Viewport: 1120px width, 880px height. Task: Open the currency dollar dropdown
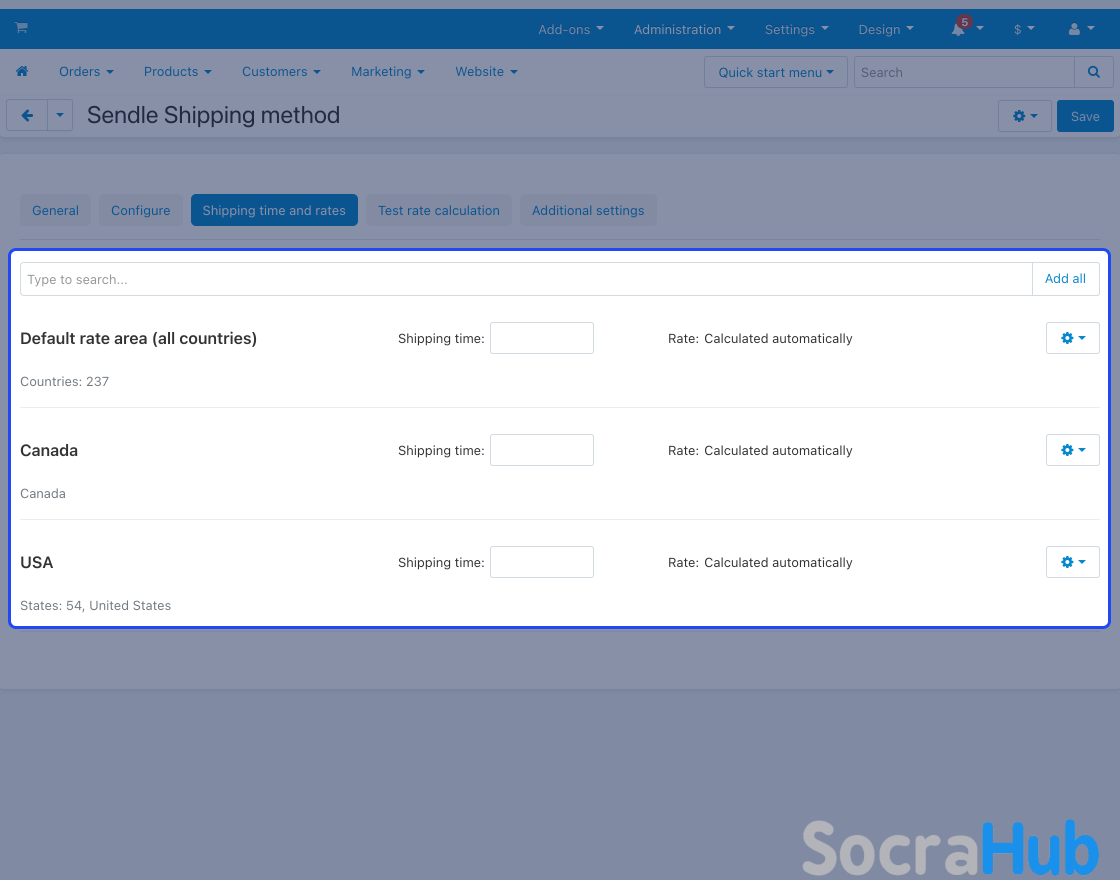(1023, 29)
